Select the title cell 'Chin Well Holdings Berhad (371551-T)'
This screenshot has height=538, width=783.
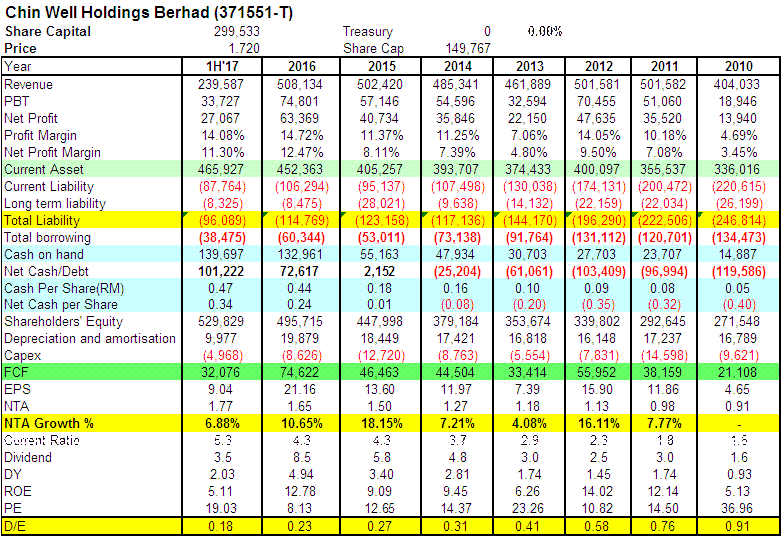pos(149,12)
